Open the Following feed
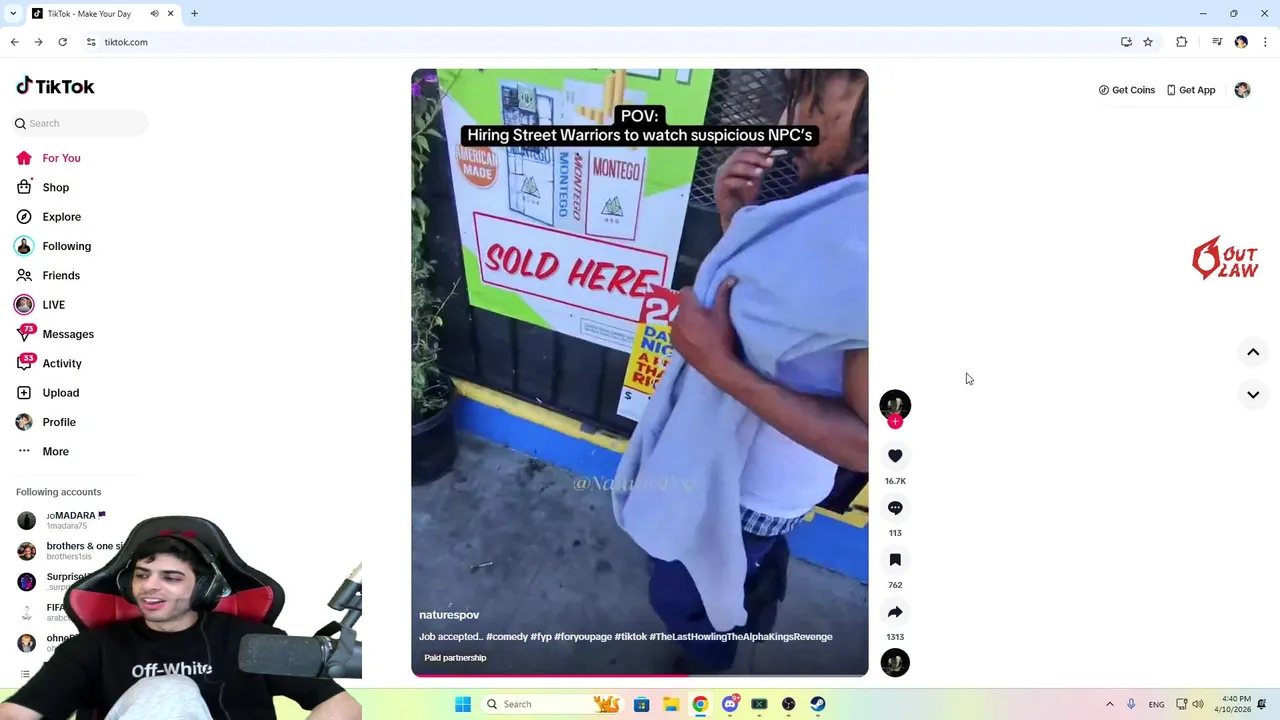This screenshot has width=1280, height=720. [x=66, y=246]
